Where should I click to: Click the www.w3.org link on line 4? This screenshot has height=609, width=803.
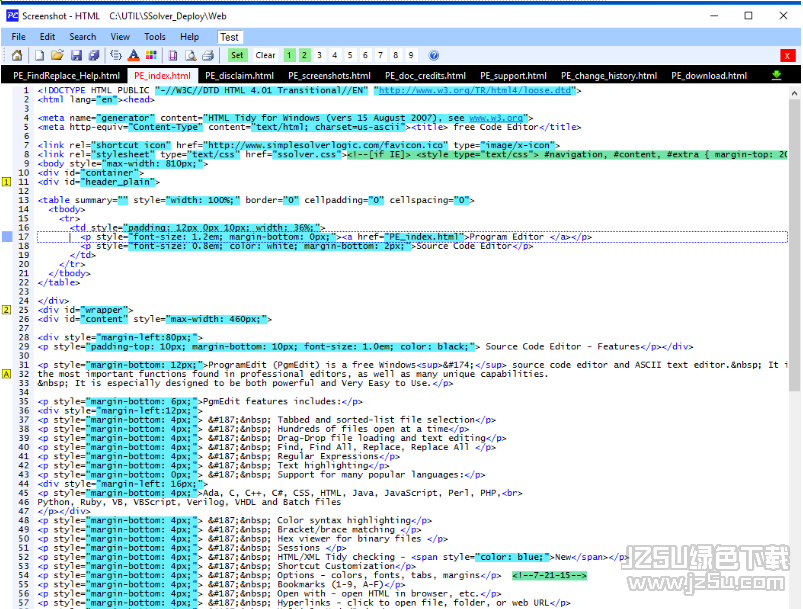click(496, 118)
